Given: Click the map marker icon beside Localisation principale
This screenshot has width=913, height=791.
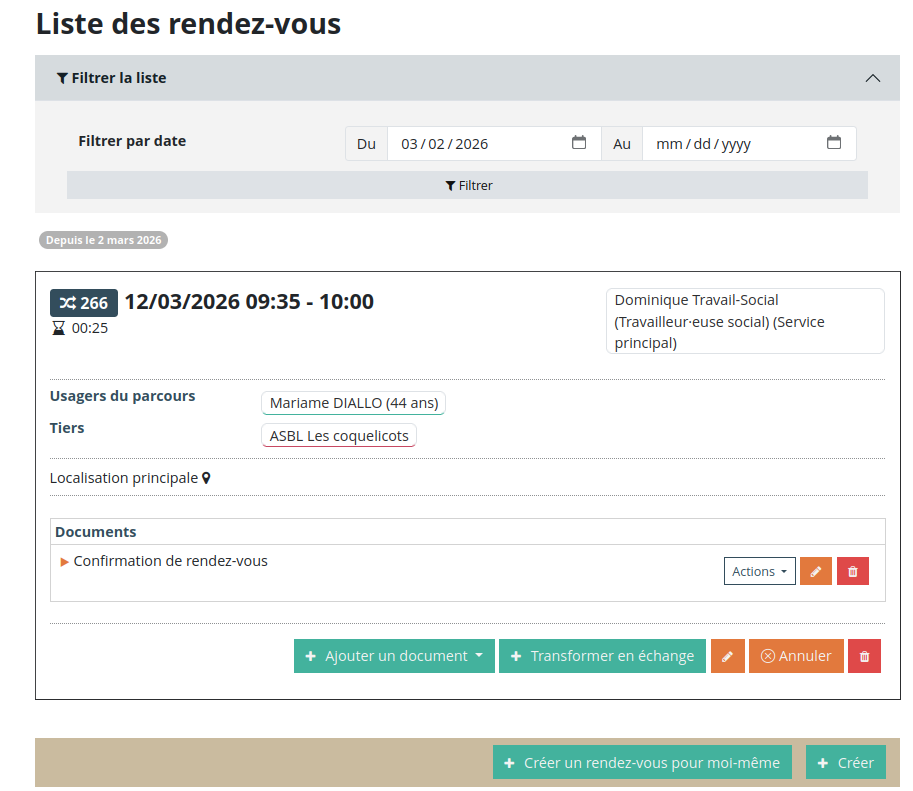Looking at the screenshot, I should tap(207, 478).
